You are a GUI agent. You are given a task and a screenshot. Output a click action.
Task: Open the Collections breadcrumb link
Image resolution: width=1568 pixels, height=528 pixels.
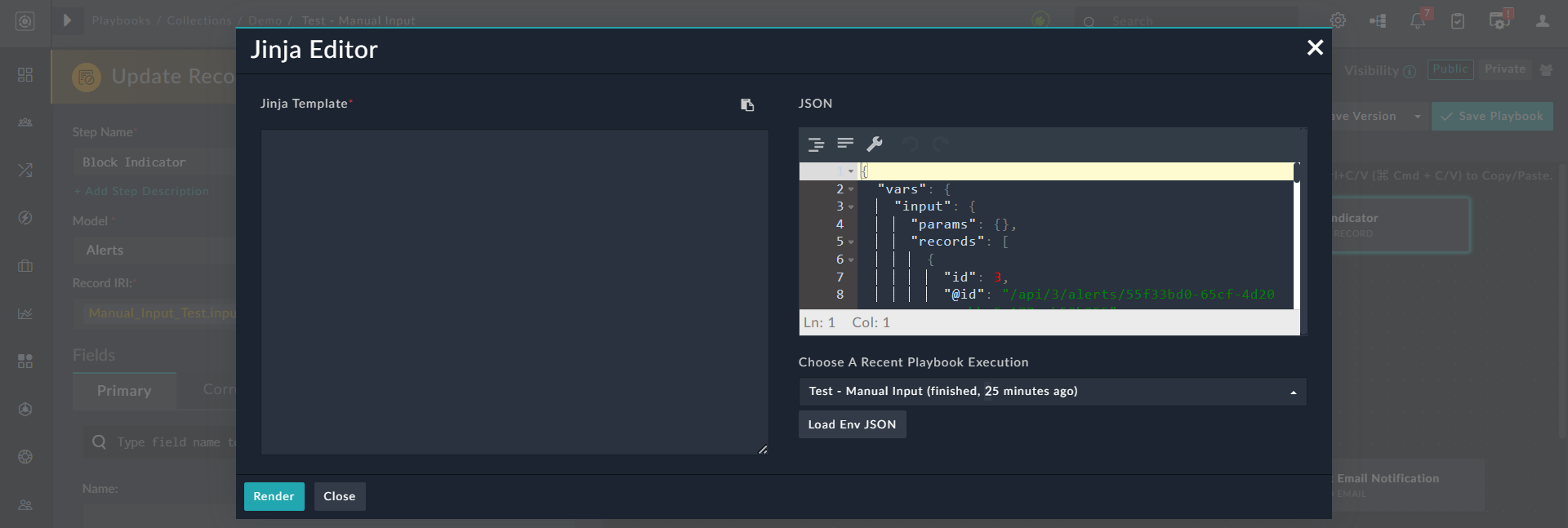pos(199,20)
